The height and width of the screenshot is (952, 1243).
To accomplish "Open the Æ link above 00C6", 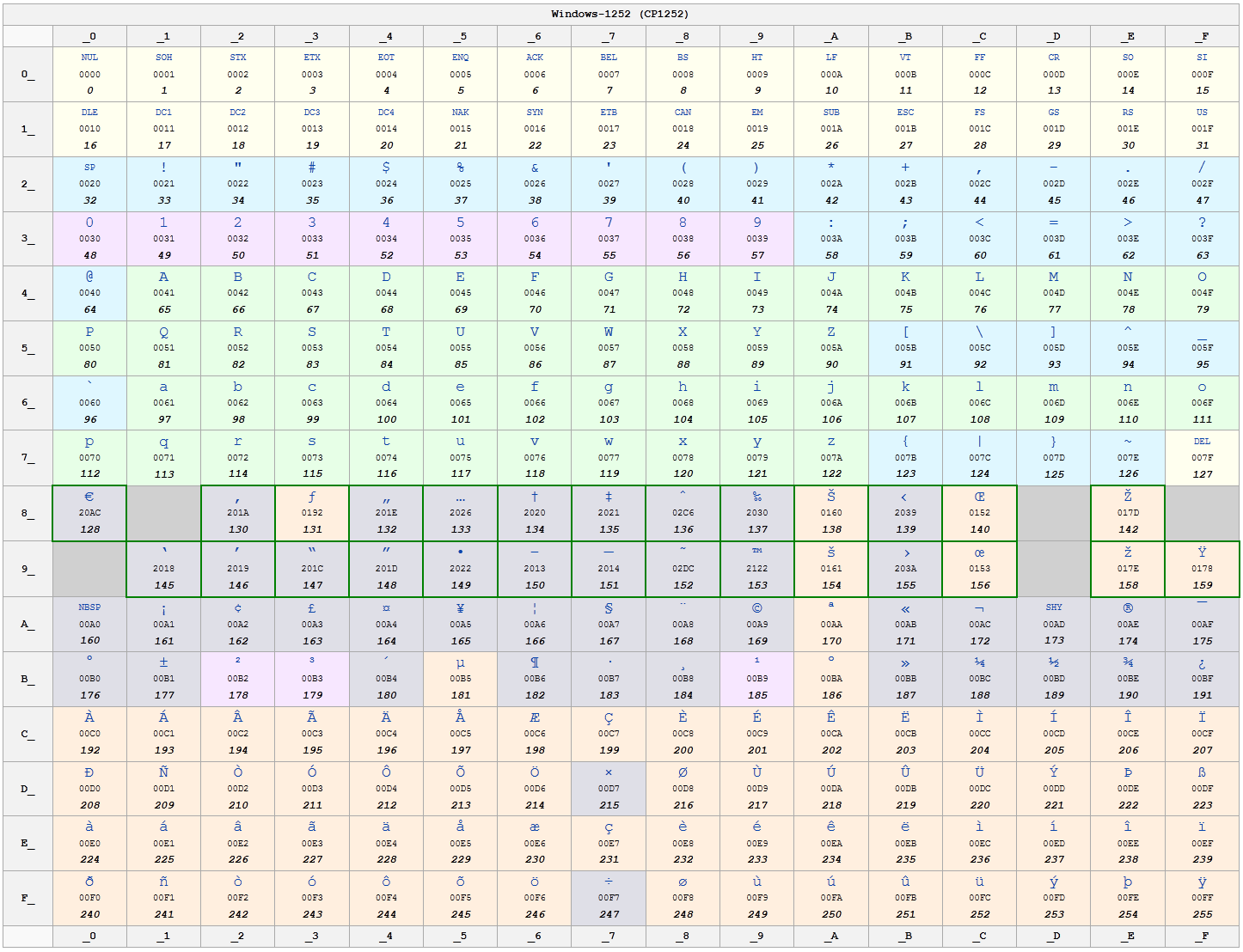I will pos(535,717).
